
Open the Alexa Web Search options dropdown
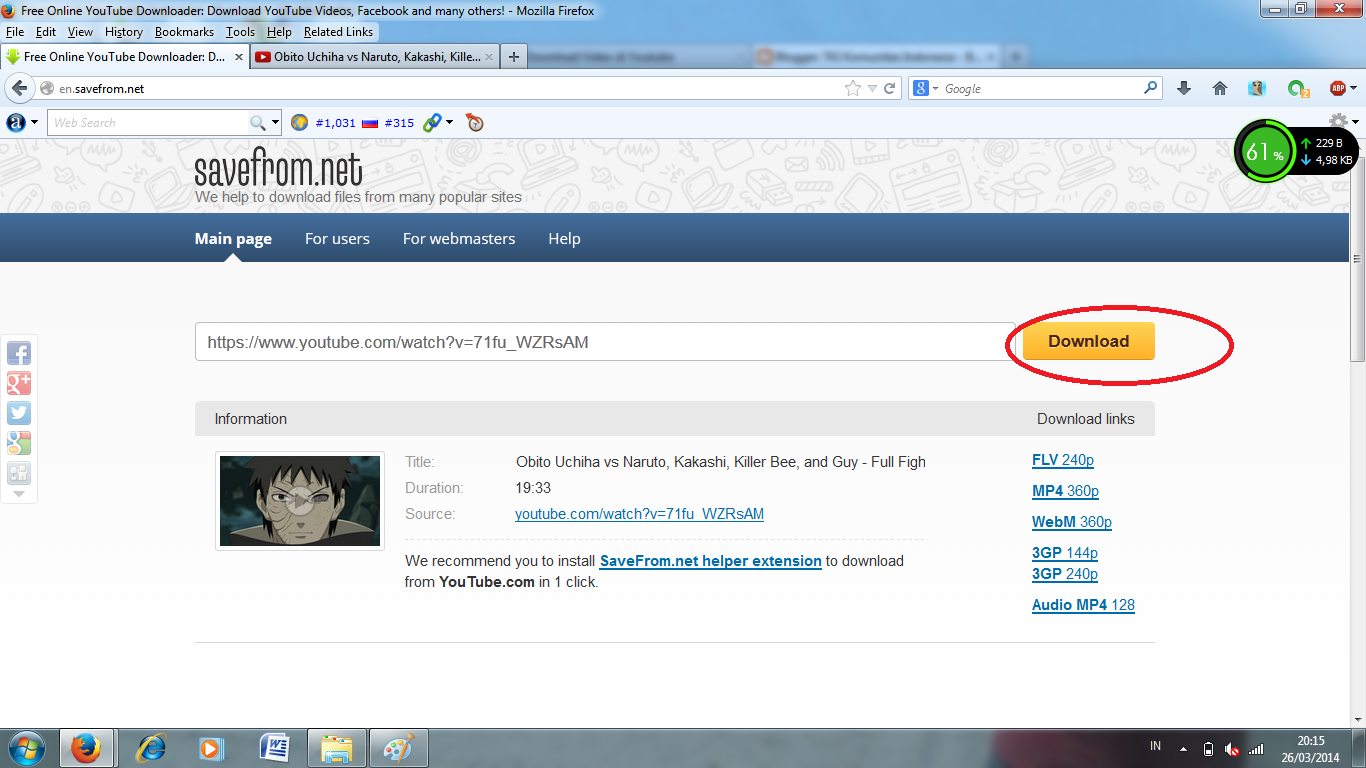tap(274, 123)
